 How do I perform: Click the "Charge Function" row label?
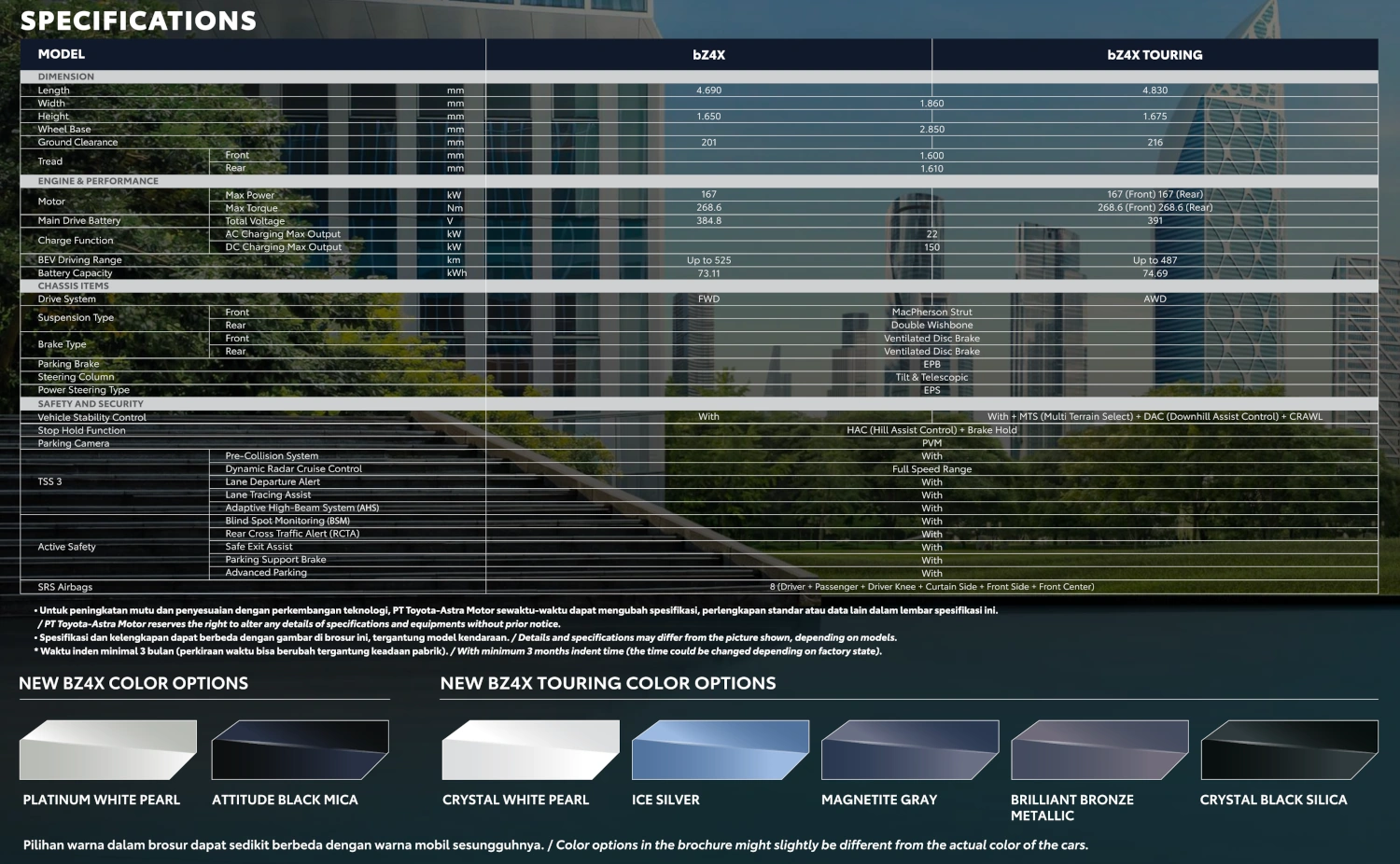point(76,241)
